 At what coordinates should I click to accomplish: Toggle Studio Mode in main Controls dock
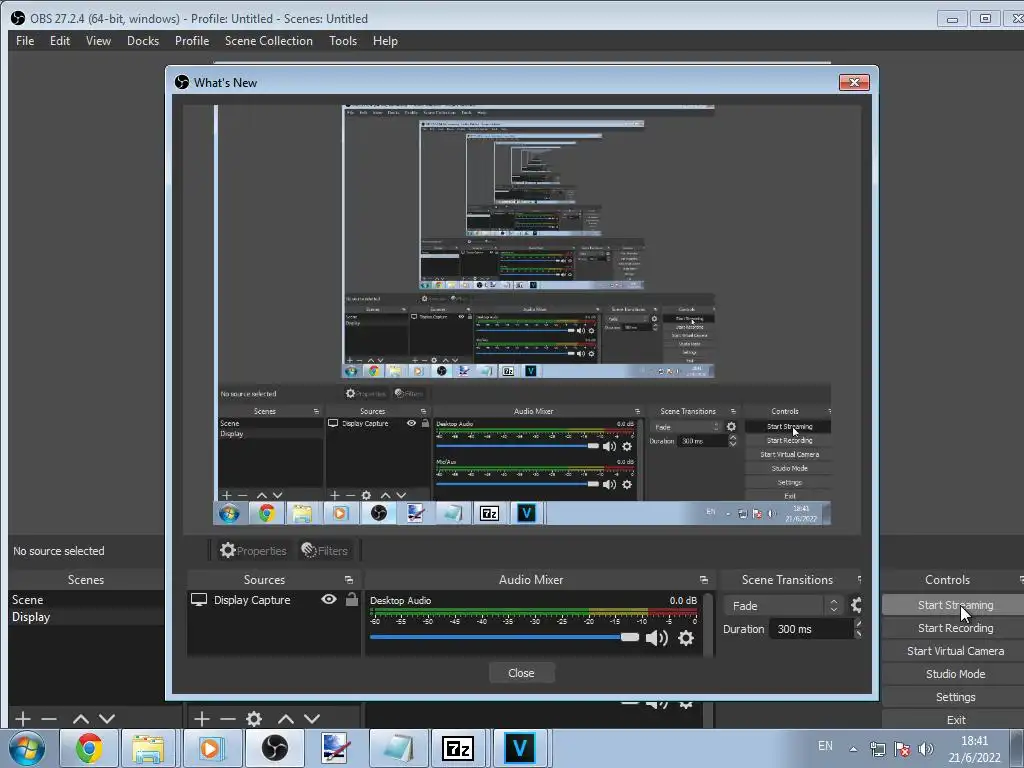pos(955,674)
